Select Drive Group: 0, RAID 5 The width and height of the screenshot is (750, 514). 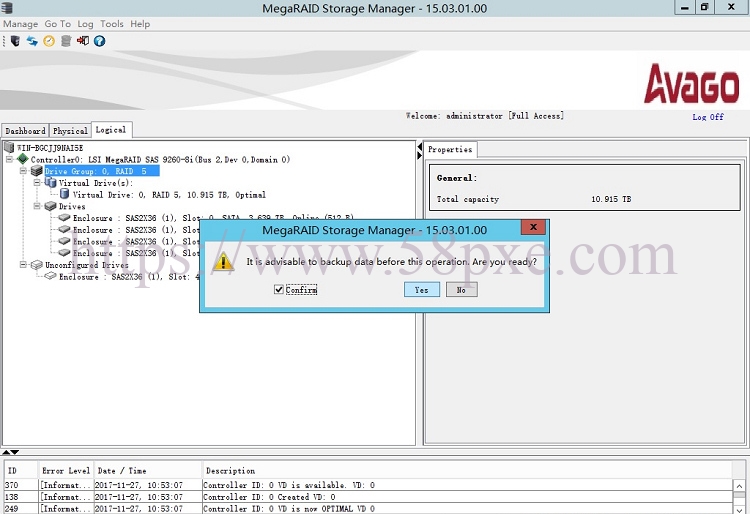tap(101, 171)
